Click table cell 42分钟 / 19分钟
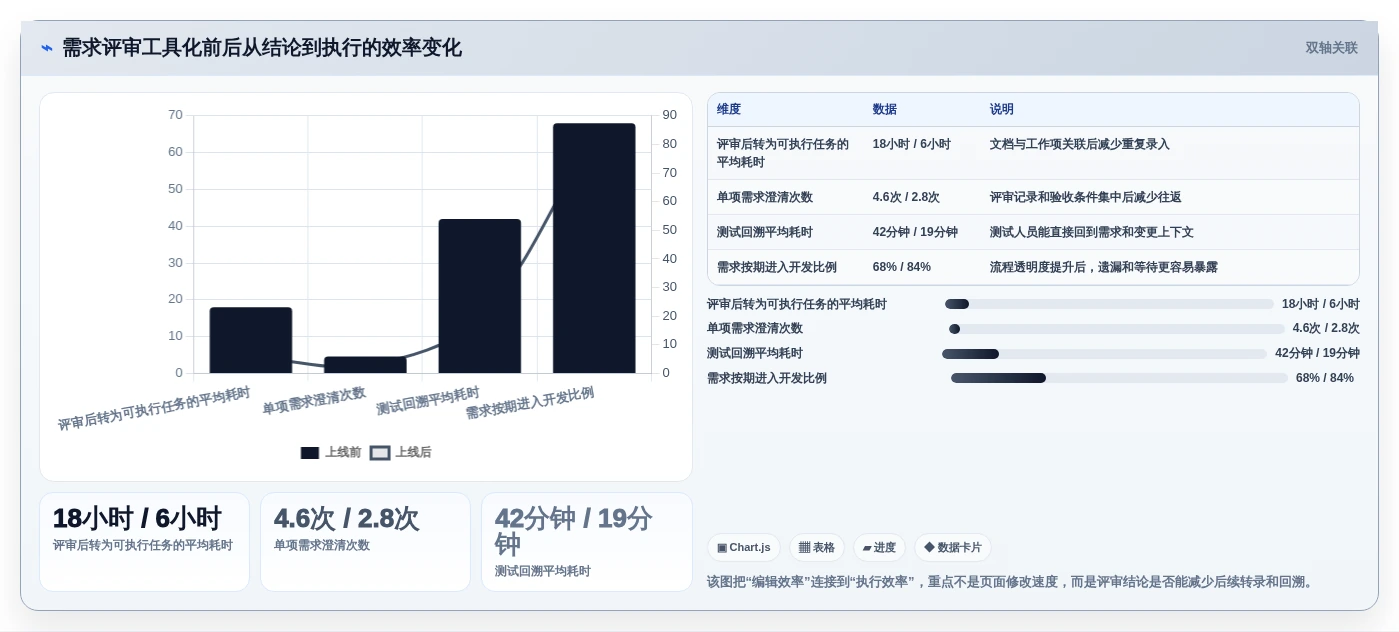The height and width of the screenshot is (632, 1399). click(915, 232)
